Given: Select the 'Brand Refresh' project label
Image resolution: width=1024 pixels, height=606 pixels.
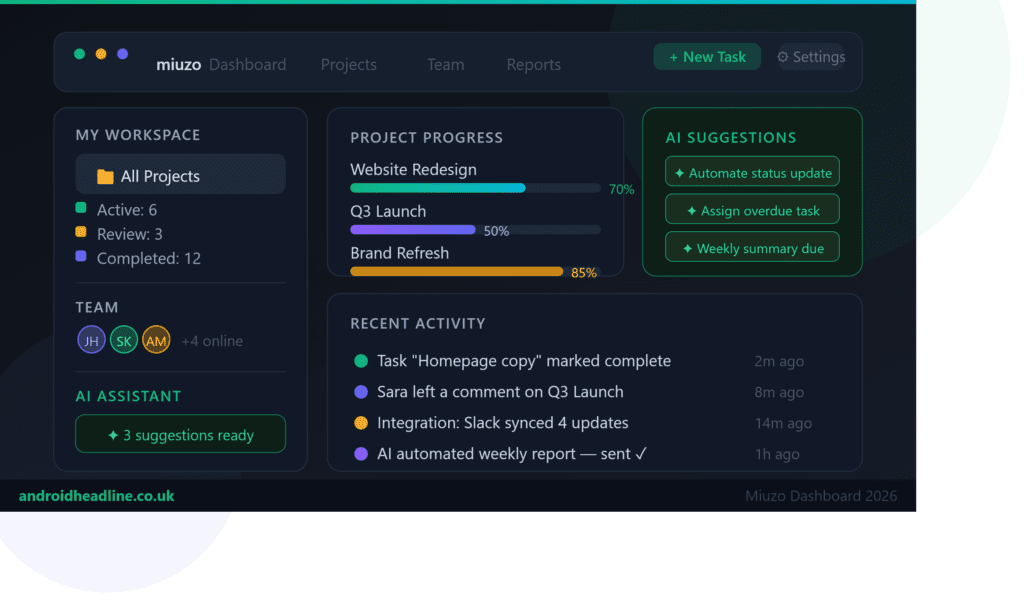Looking at the screenshot, I should pyautogui.click(x=400, y=253).
